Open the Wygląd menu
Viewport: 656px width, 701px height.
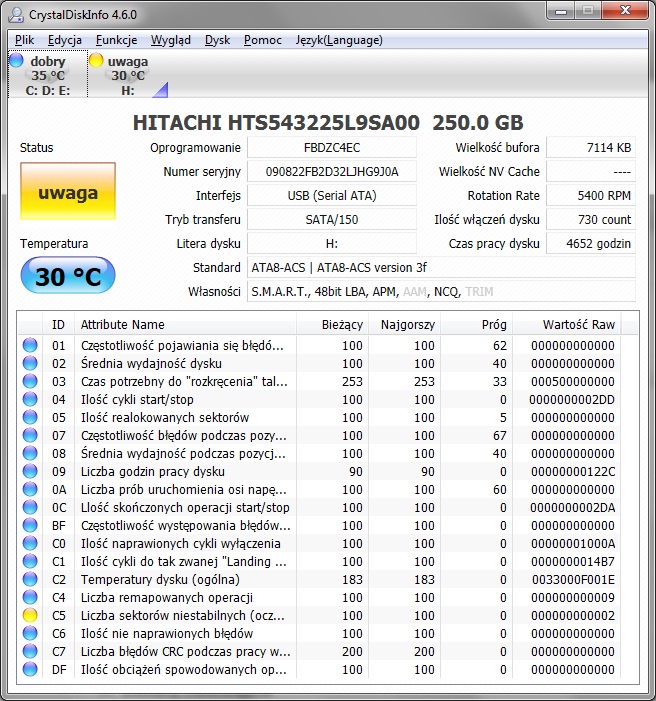[x=171, y=40]
